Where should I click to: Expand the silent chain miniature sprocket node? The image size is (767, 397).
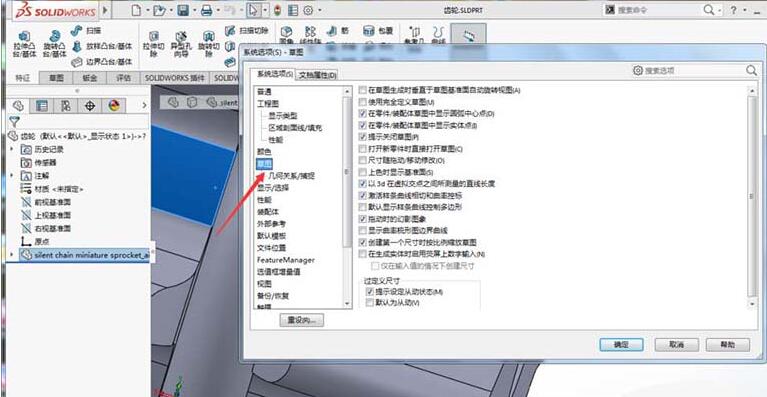pos(12,255)
